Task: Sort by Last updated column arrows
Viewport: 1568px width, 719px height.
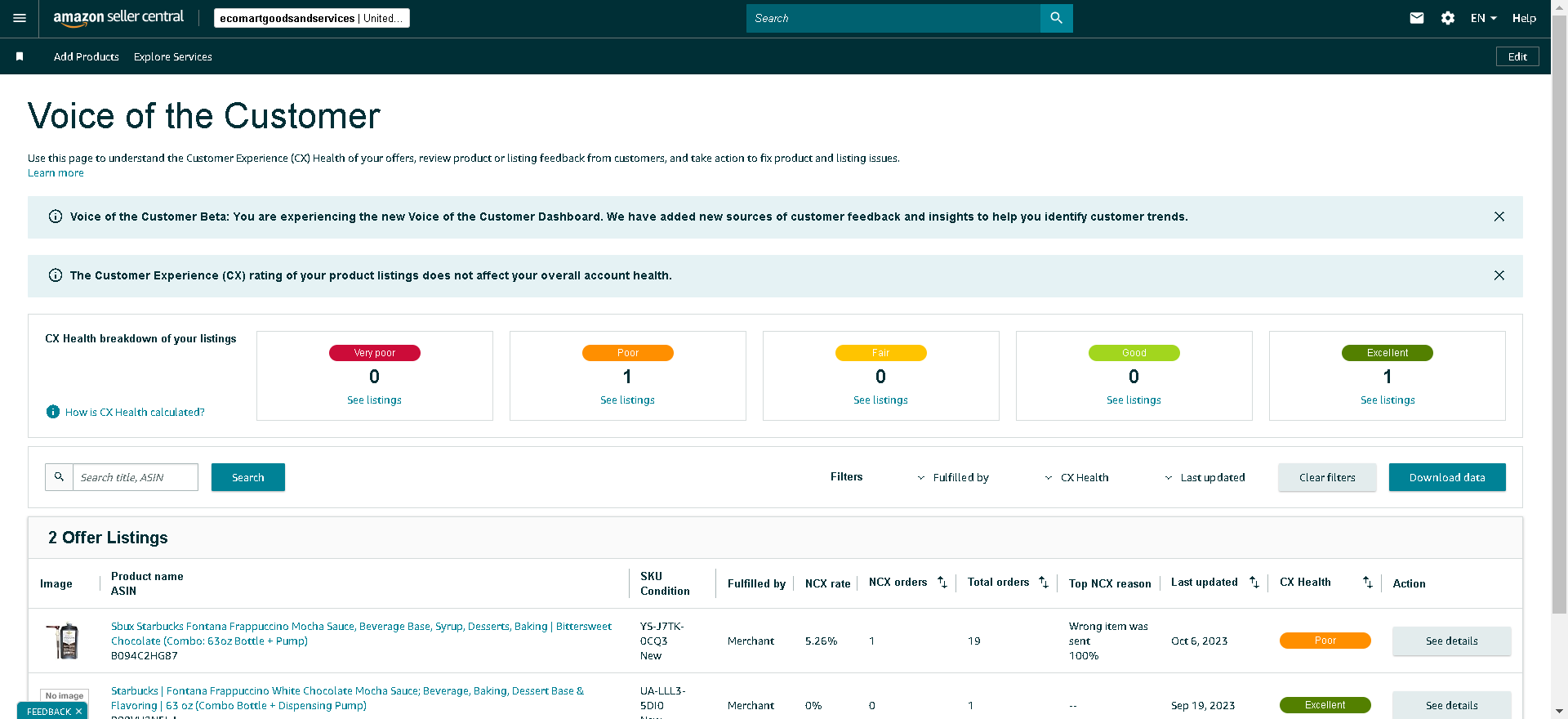Action: [1254, 583]
